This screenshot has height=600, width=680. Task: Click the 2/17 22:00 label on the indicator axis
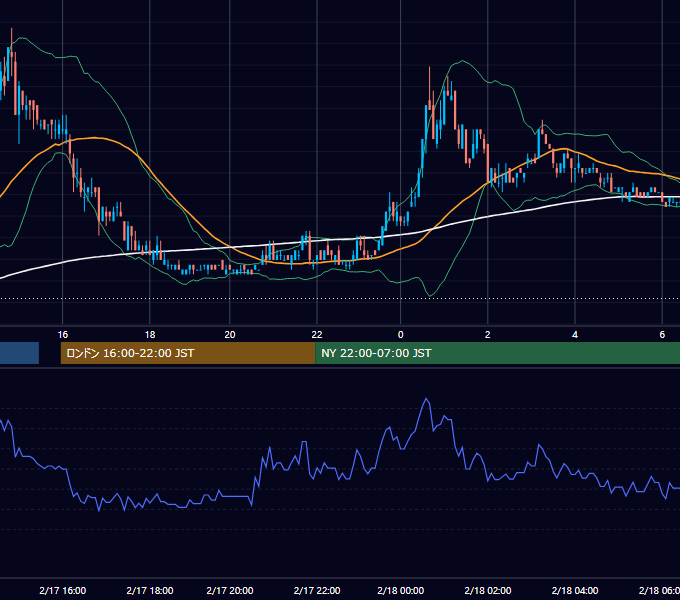[x=317, y=590]
